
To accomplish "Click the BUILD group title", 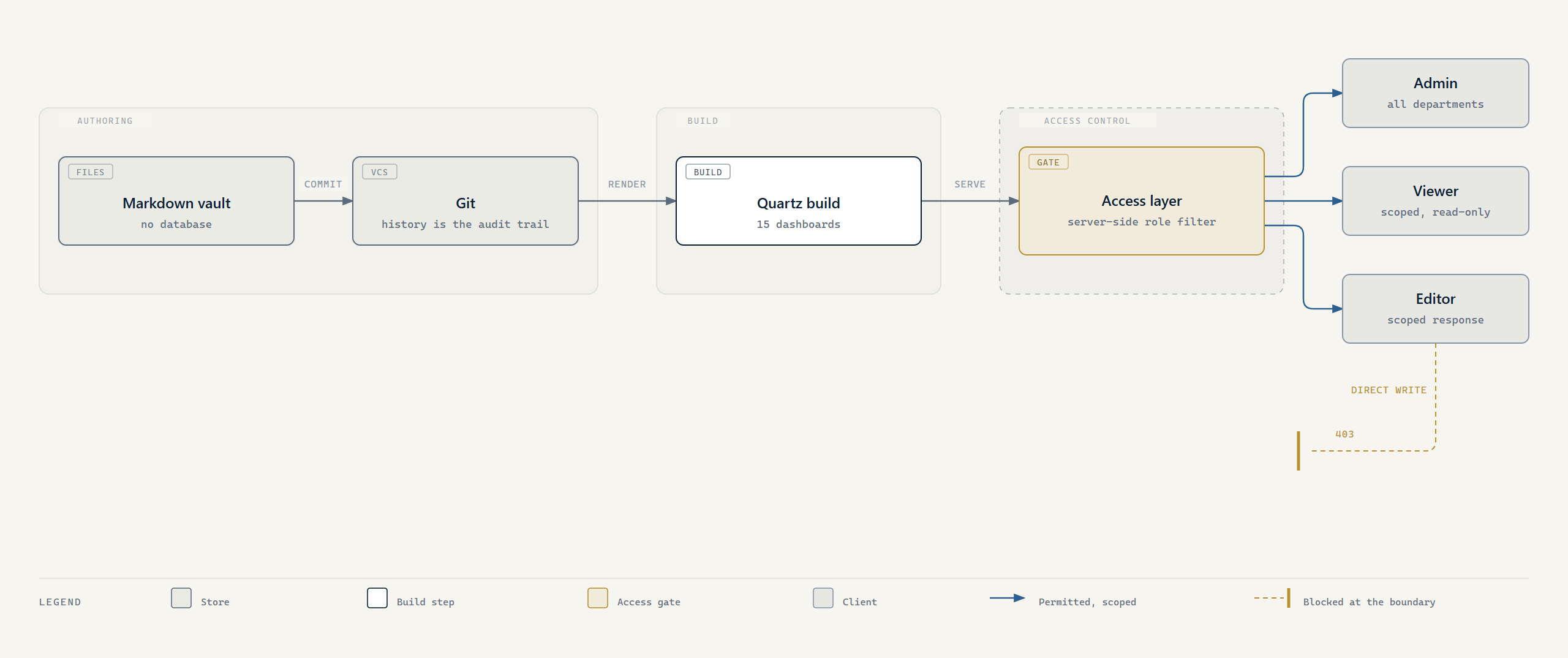I will [703, 121].
